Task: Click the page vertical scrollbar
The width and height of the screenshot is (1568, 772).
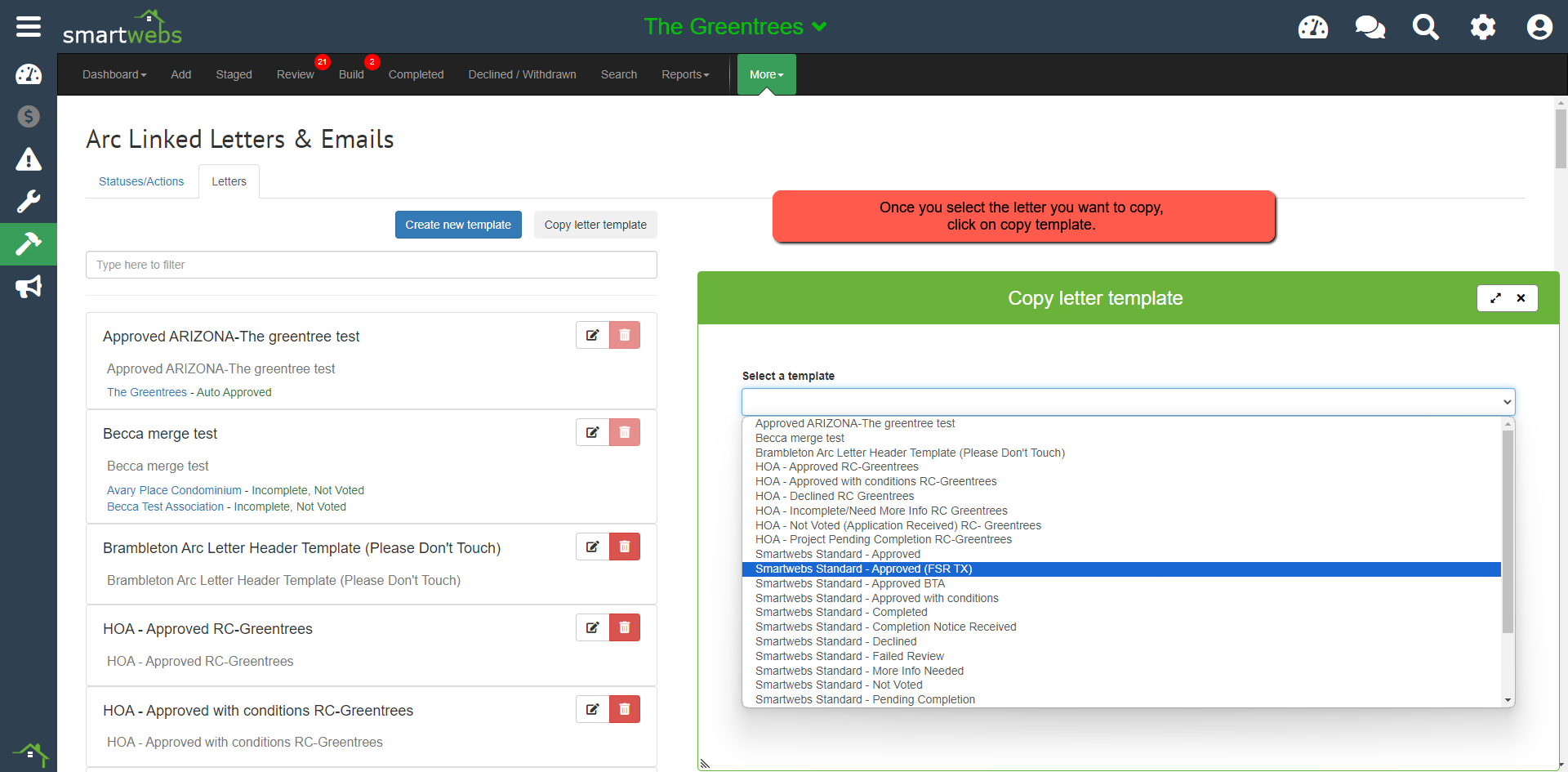Action: [x=1561, y=139]
